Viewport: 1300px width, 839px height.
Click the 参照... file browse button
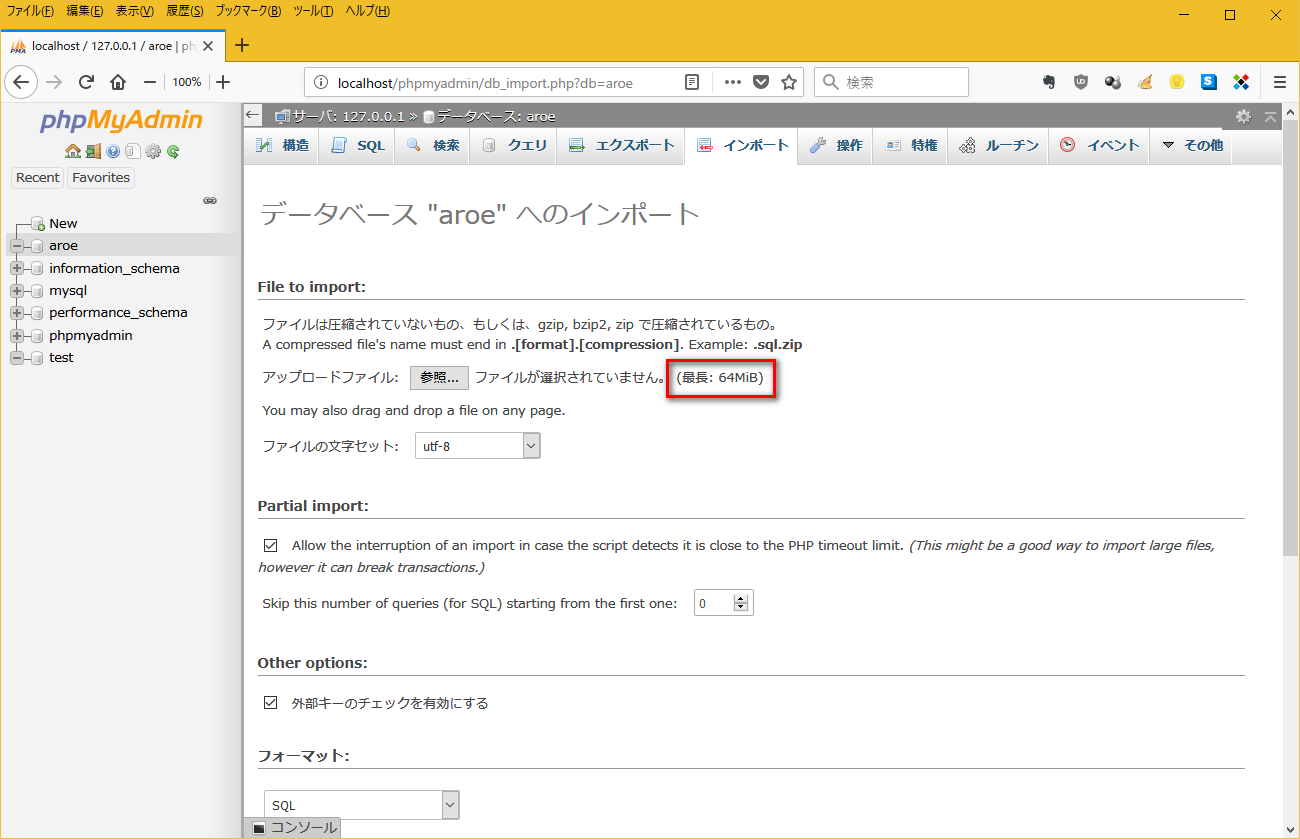tap(439, 378)
